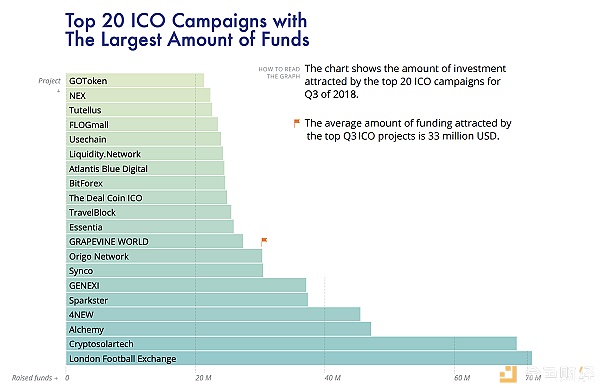Click the 40 M axis label
The width and height of the screenshot is (600, 388).
click(333, 378)
